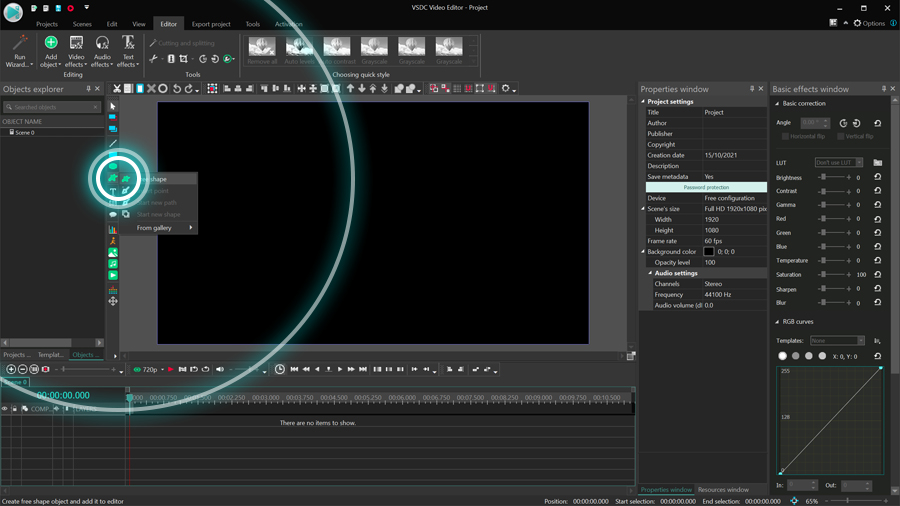Collapse the Scene's size property group
Viewport: 900px width, 506px height.
pos(643,209)
